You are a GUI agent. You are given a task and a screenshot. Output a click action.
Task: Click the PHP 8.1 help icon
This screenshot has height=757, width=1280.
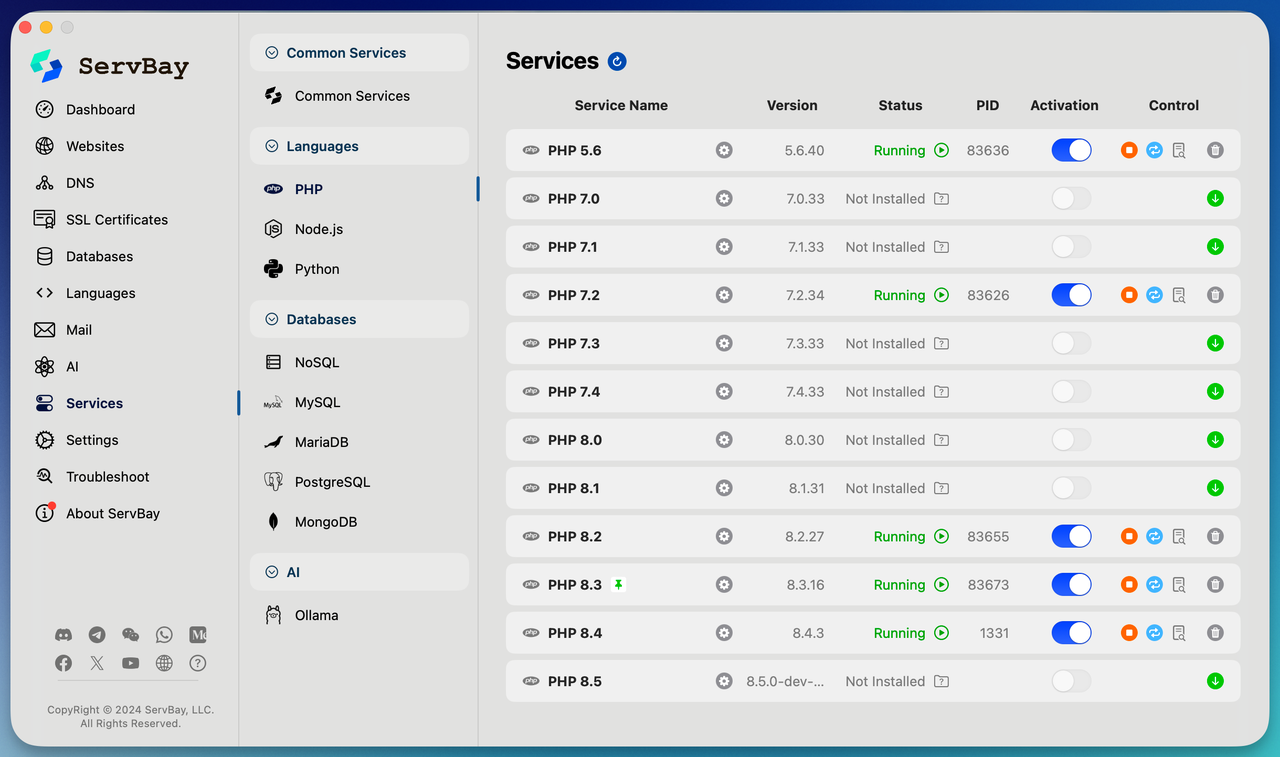[941, 488]
